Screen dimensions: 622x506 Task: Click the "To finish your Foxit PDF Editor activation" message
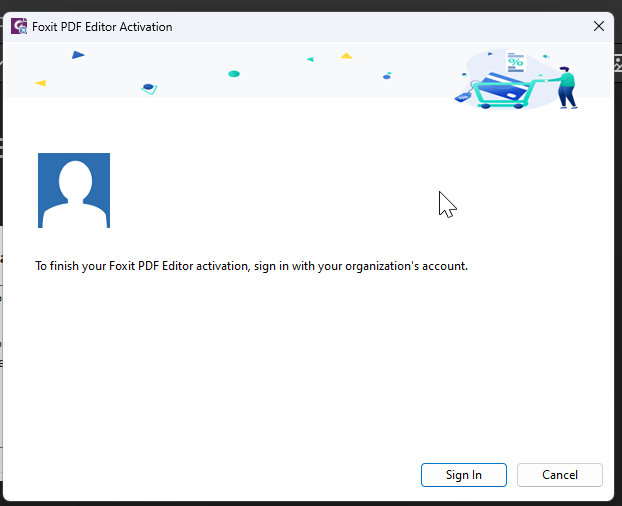pyautogui.click(x=251, y=266)
